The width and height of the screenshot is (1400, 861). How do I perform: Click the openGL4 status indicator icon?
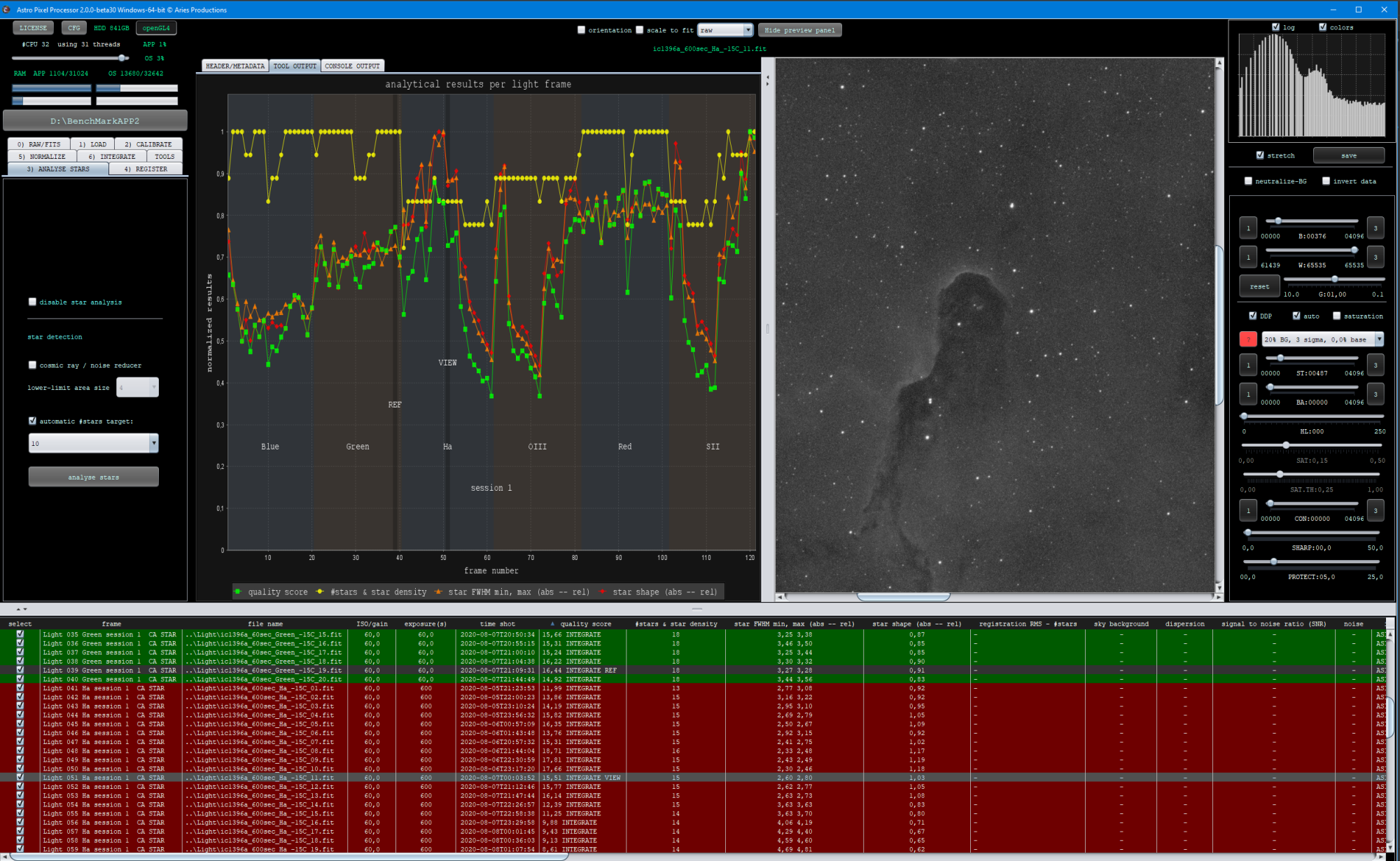click(x=155, y=27)
